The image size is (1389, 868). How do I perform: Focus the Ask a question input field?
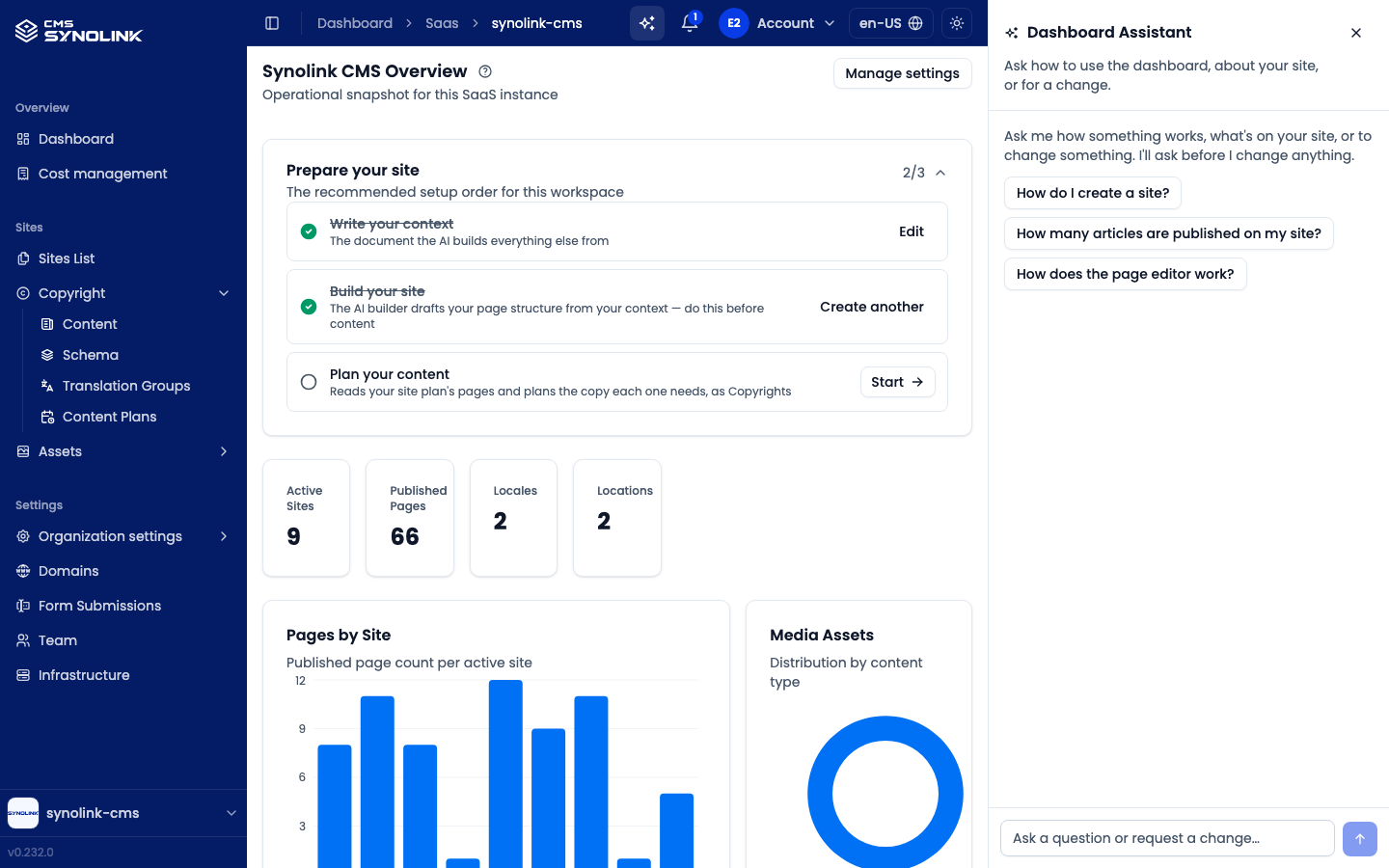1167,838
